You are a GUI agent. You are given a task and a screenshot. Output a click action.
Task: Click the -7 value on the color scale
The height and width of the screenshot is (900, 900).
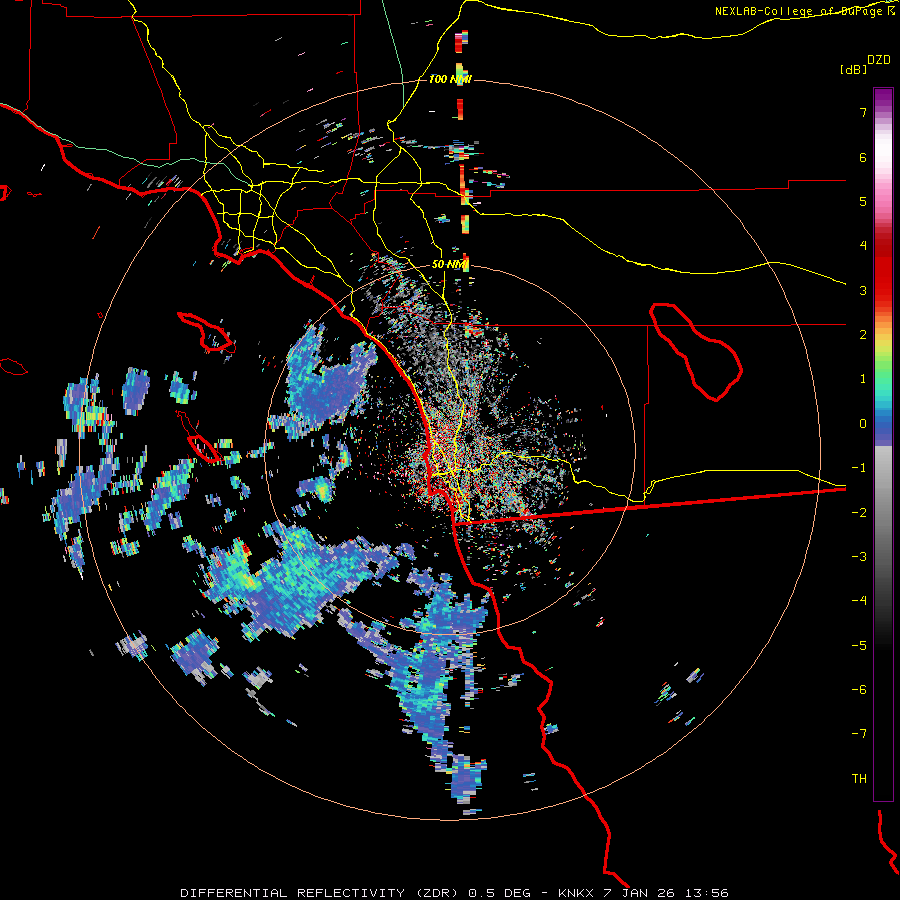coord(859,734)
